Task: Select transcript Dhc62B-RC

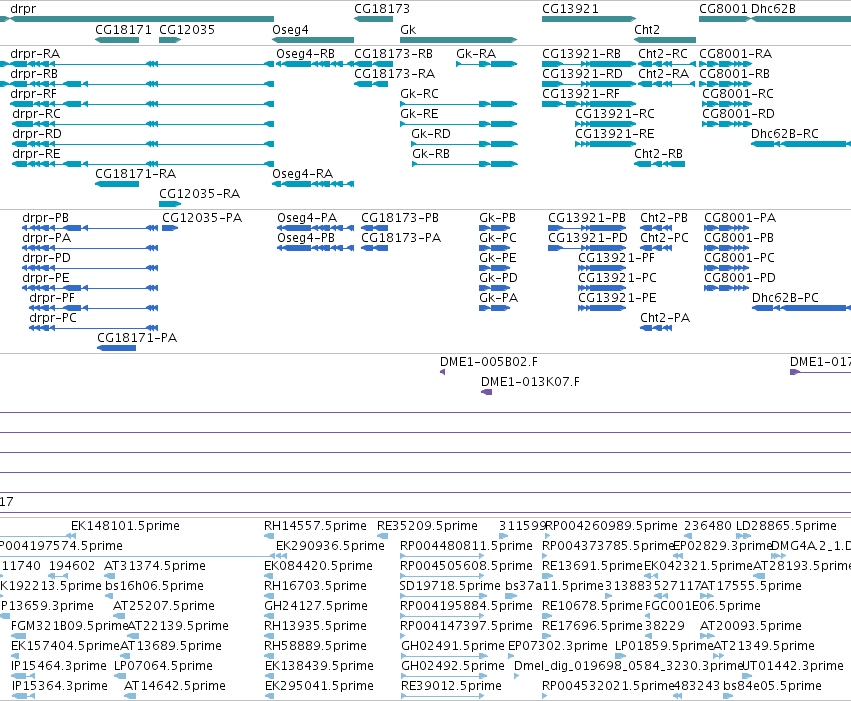Action: tap(785, 135)
